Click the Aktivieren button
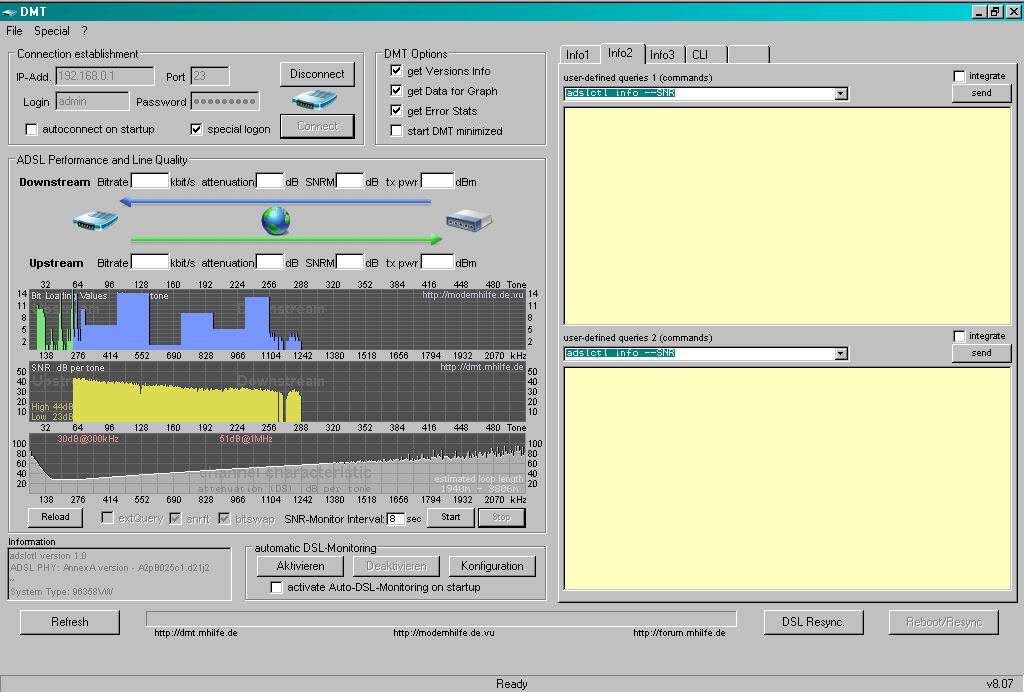This screenshot has height=693, width=1024. (300, 566)
